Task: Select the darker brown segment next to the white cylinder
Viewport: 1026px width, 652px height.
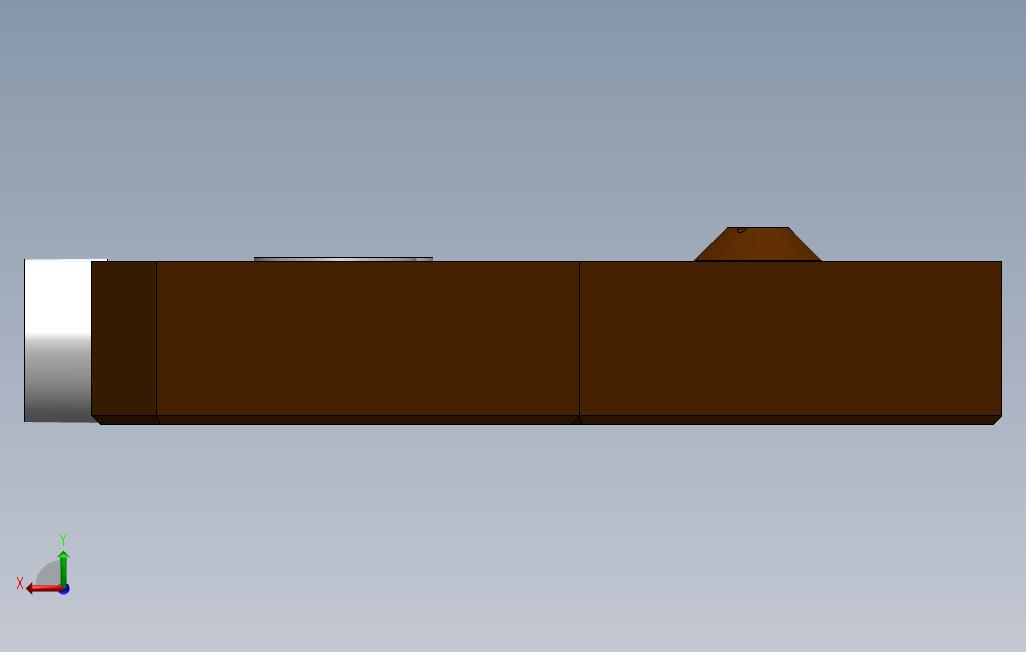Action: (124, 338)
